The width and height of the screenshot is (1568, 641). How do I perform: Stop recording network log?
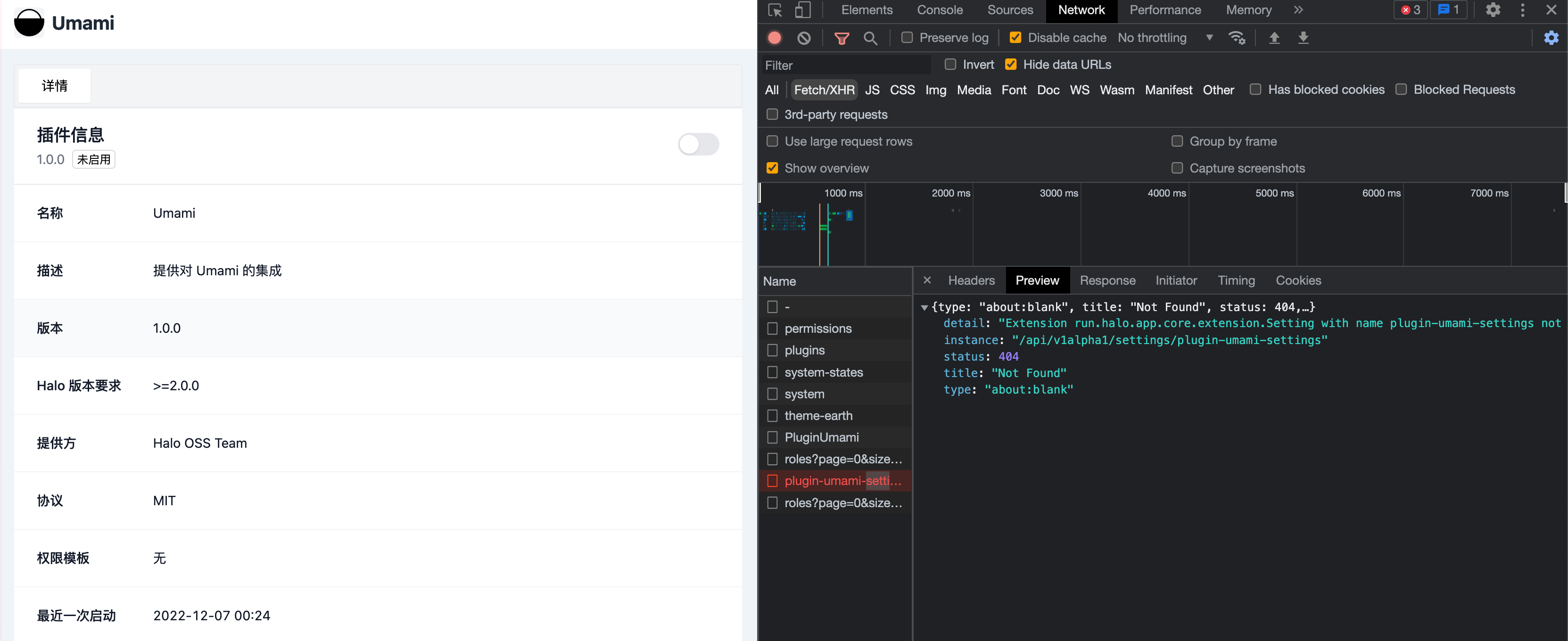(774, 38)
